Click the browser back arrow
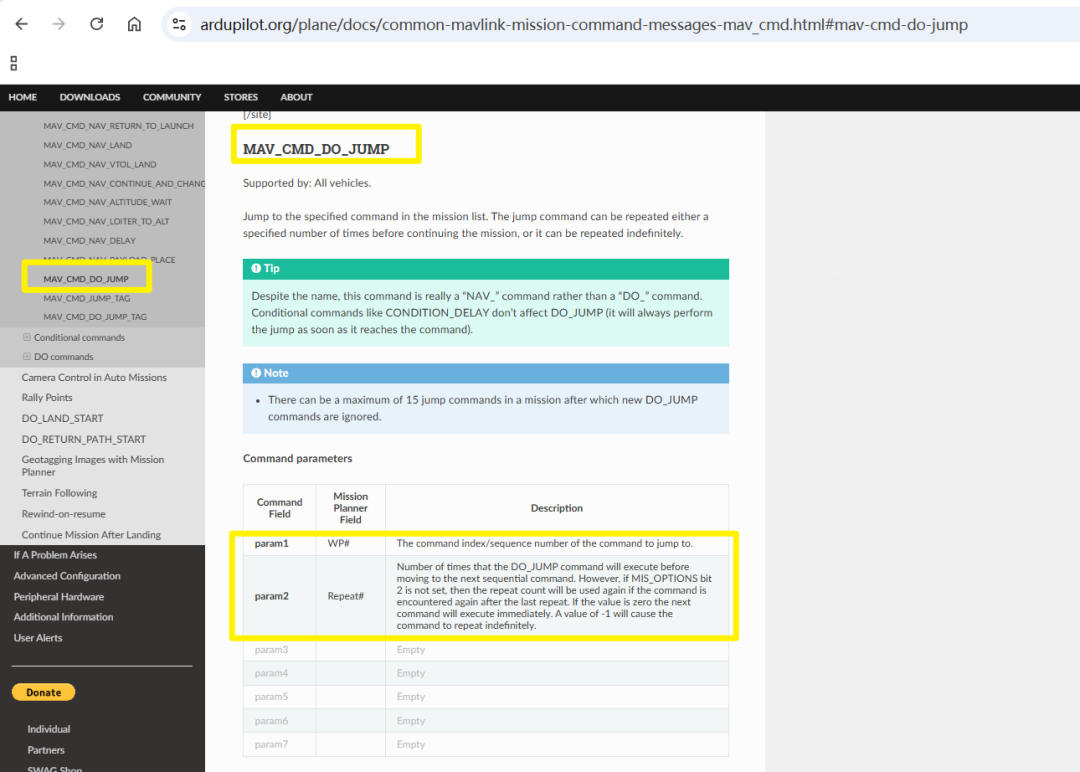The width and height of the screenshot is (1080, 772). coord(21,24)
